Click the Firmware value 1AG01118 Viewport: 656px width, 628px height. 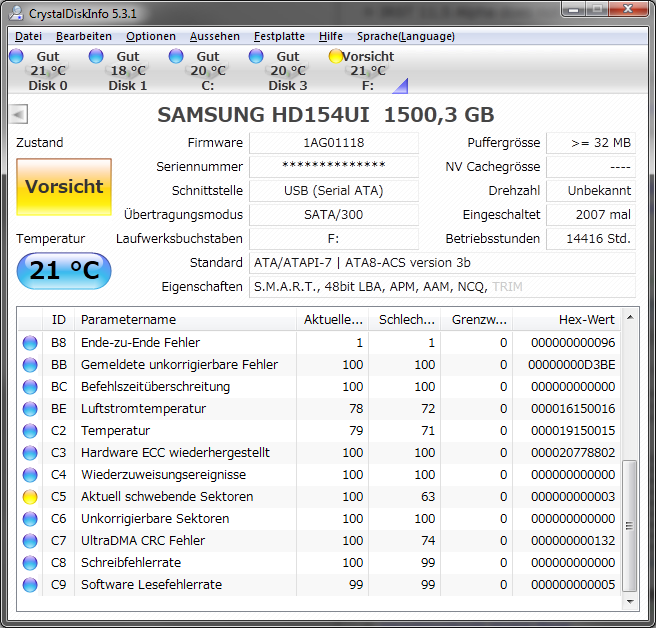pos(334,143)
